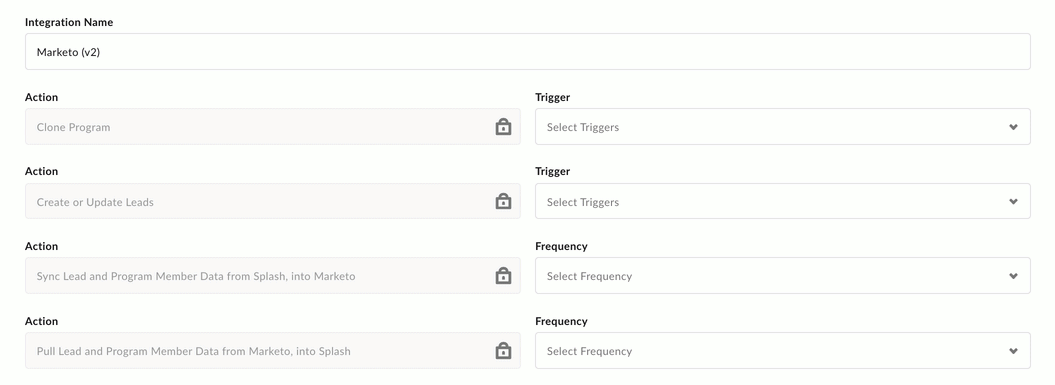This screenshot has width=1055, height=385.
Task: Open Select Frequency dropdown for the Sync Lead action
Action: coord(783,275)
